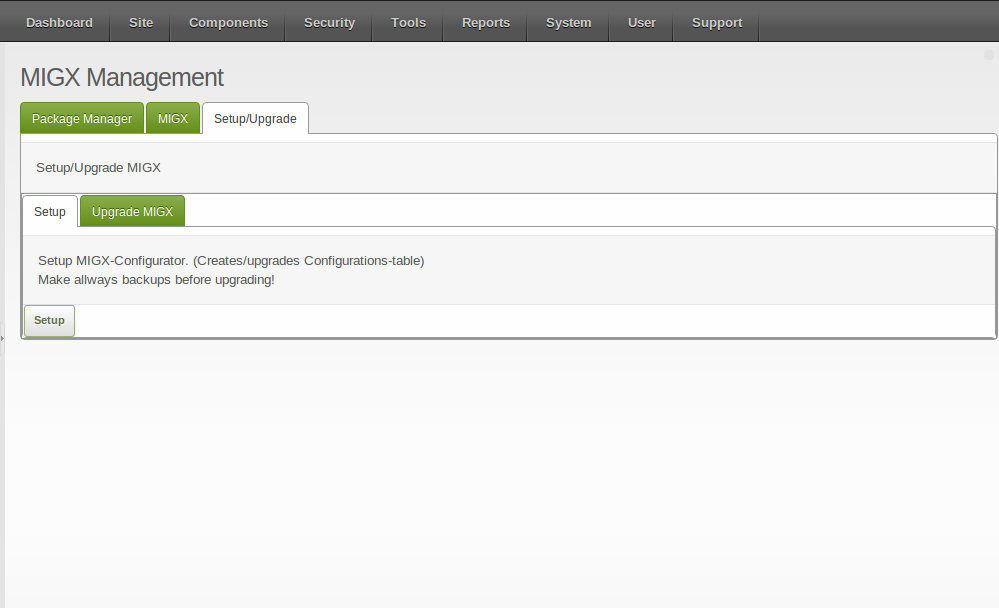999x608 pixels.
Task: Click the 'Setup MIGX-Configurator' description line
Action: [231, 261]
